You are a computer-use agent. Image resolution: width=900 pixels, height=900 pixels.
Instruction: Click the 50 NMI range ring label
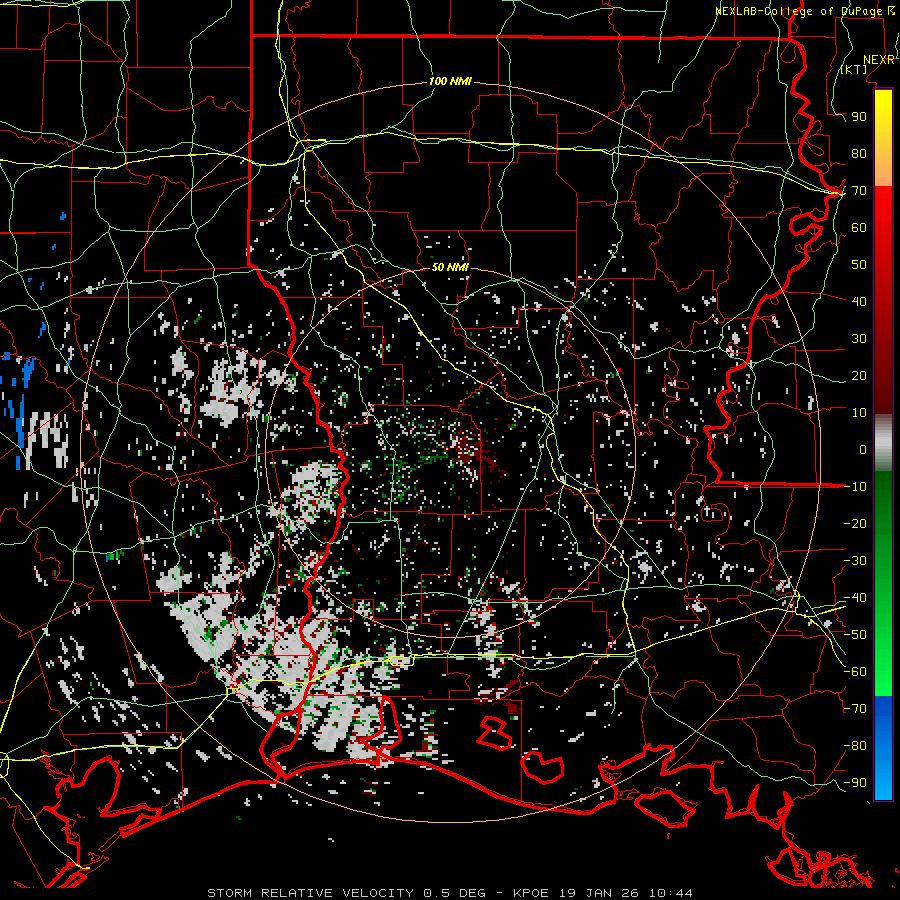coord(450,267)
